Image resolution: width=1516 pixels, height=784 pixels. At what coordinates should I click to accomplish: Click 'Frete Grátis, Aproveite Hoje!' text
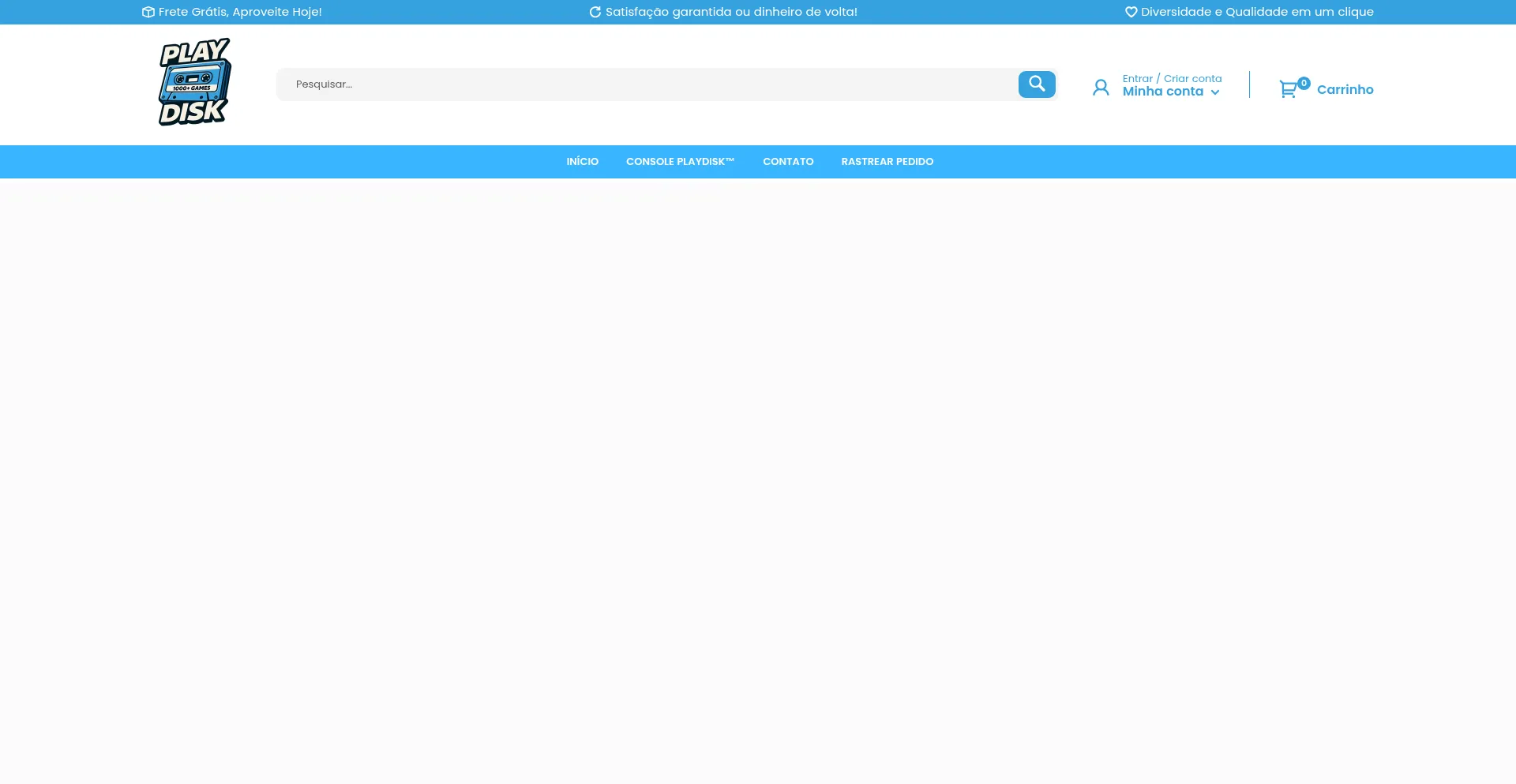(x=240, y=12)
